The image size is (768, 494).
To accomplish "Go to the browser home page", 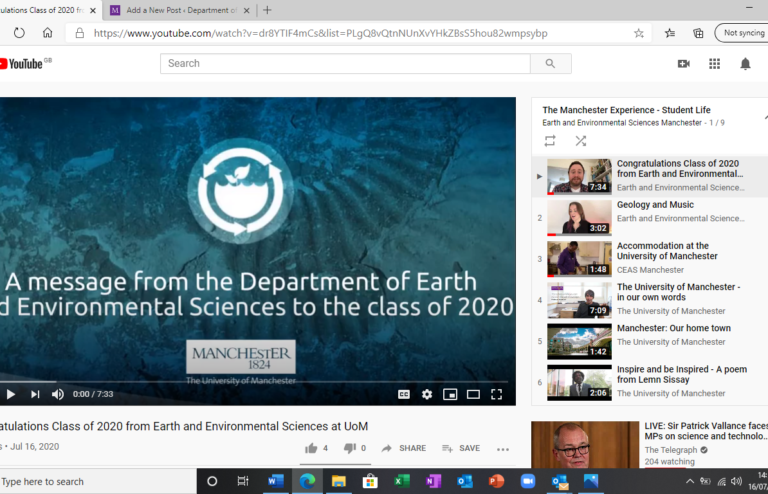I will point(48,33).
